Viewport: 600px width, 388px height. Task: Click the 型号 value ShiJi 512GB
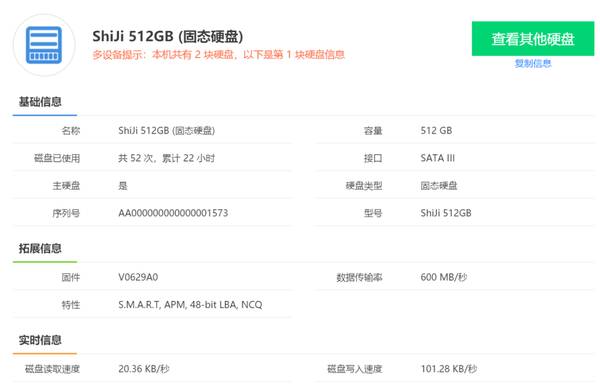(x=446, y=213)
